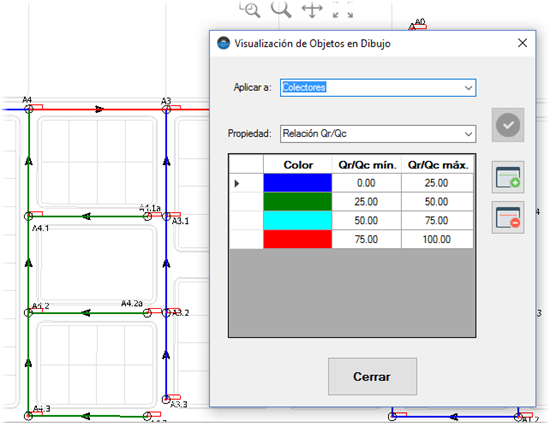Click the dialog's application icon
The width and height of the screenshot is (550, 427).
(223, 43)
